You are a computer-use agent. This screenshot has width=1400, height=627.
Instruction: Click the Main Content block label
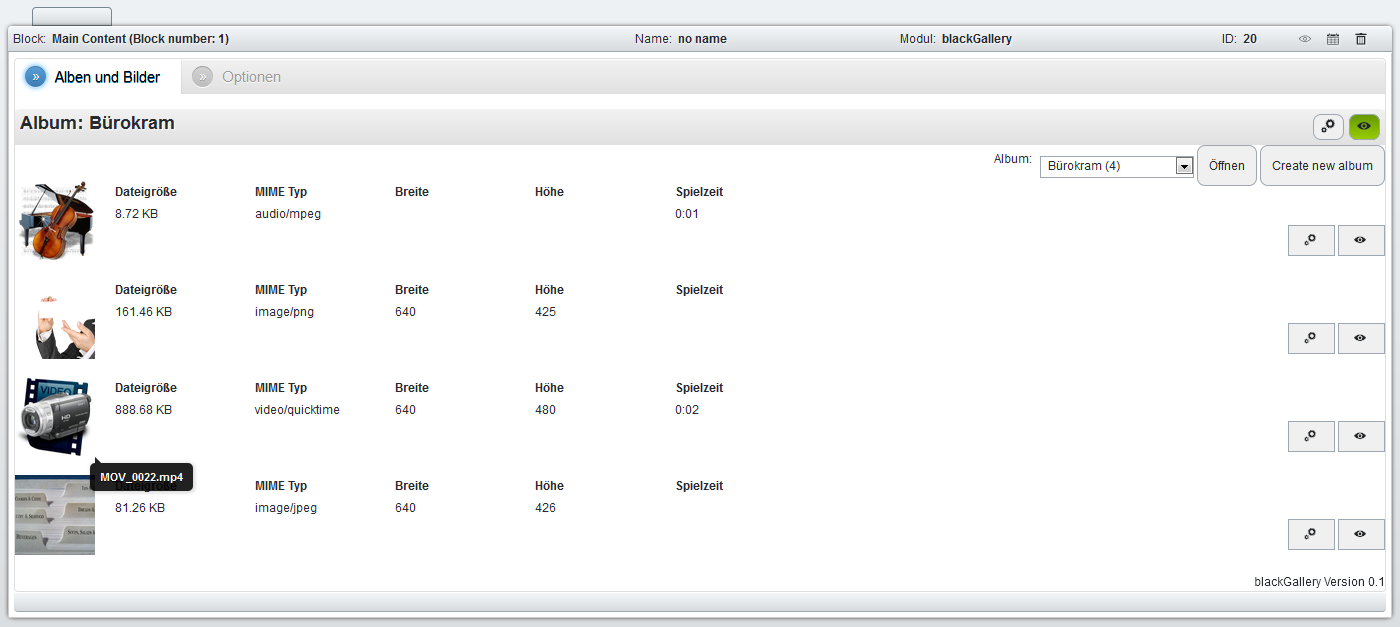coord(121,39)
